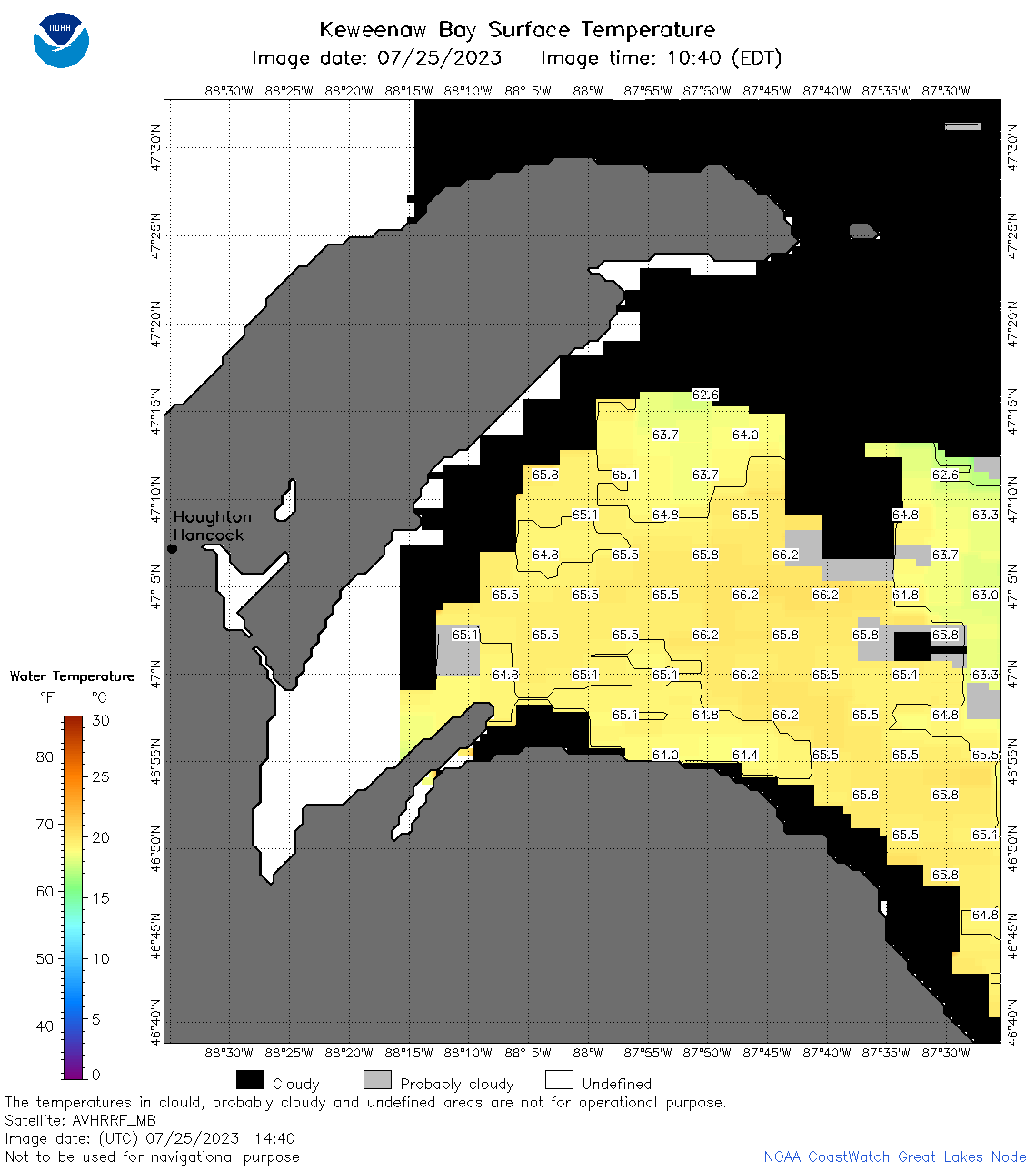The height and width of the screenshot is (1171, 1036).
Task: Click the NOAA logo emblem
Action: 61,40
